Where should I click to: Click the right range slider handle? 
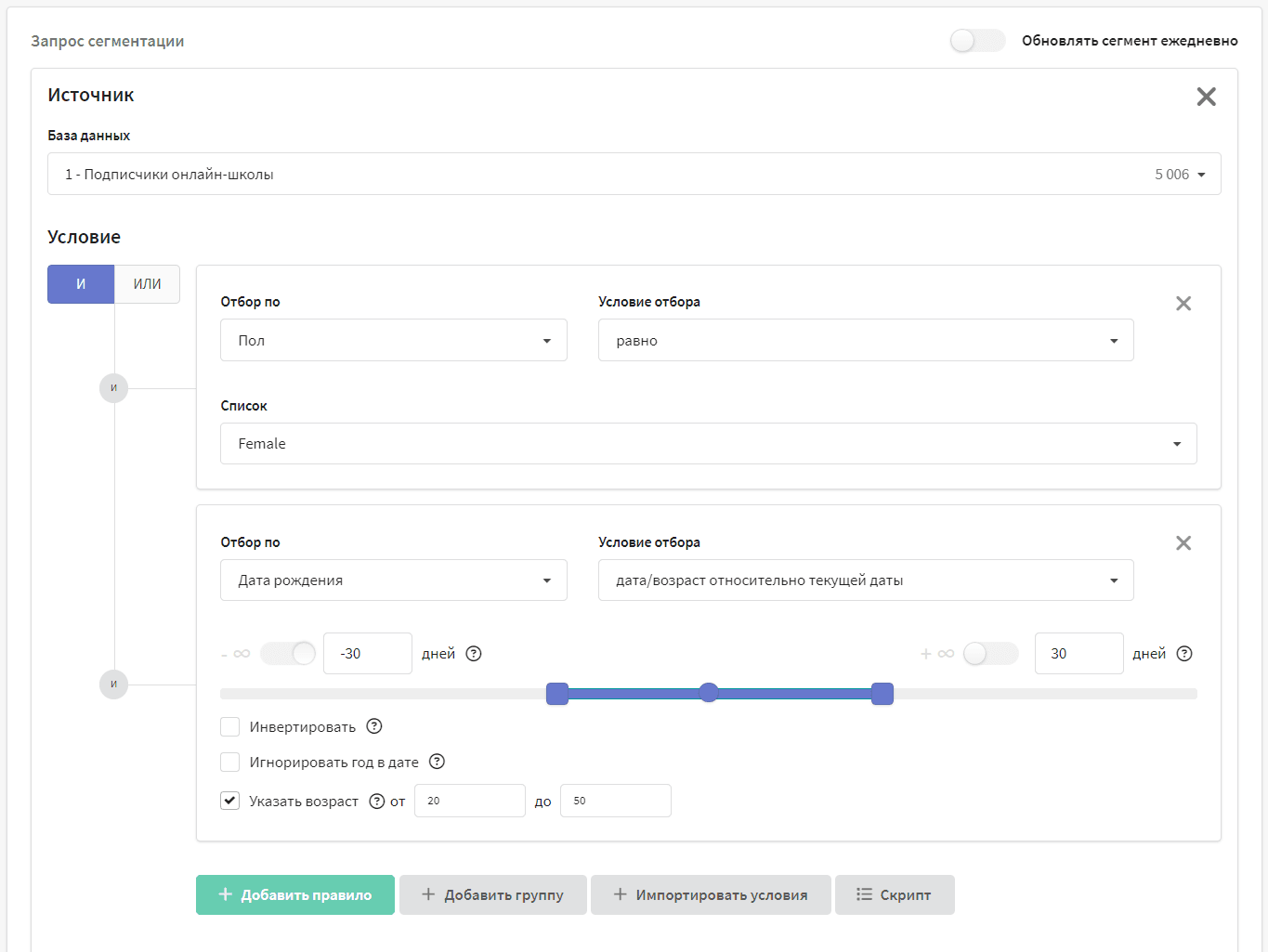tap(882, 694)
